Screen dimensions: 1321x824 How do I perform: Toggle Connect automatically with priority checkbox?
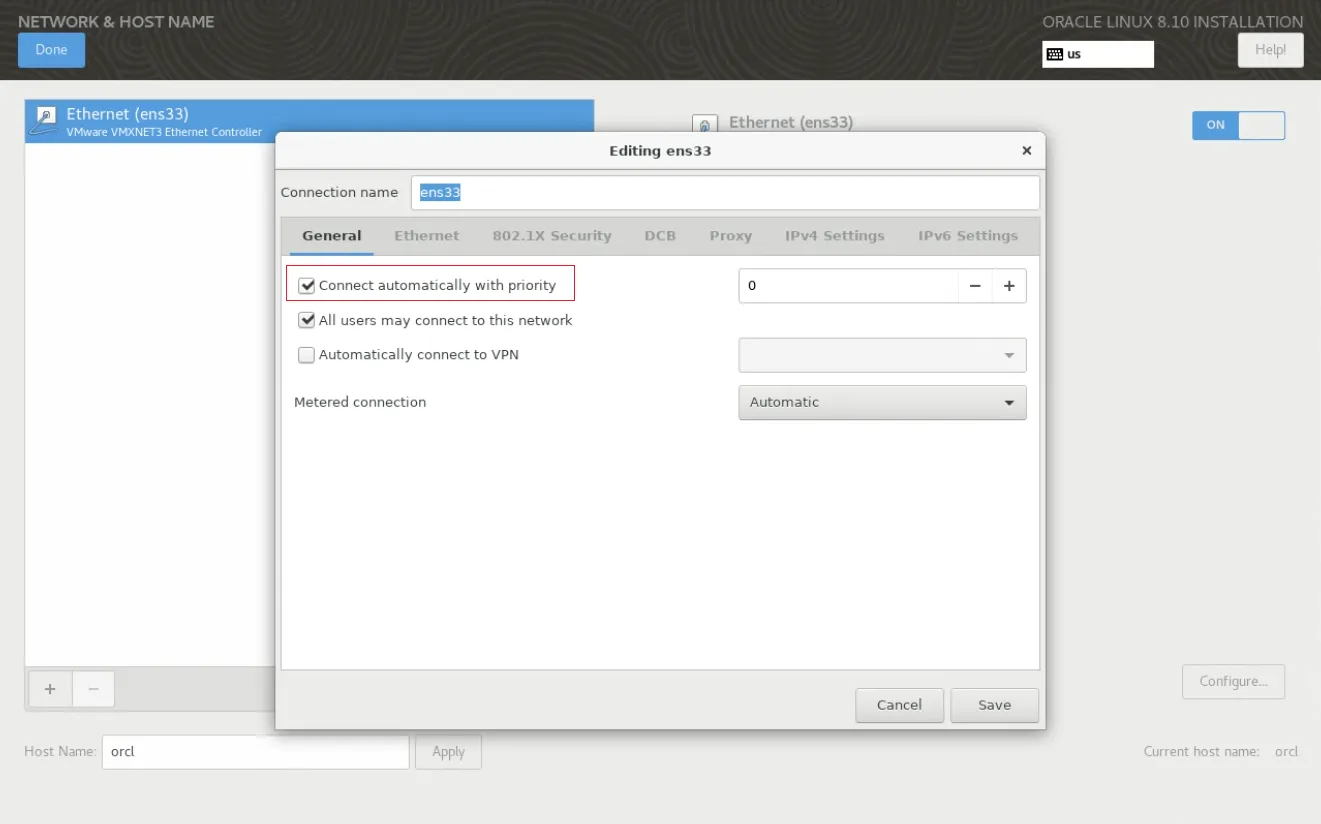point(307,286)
